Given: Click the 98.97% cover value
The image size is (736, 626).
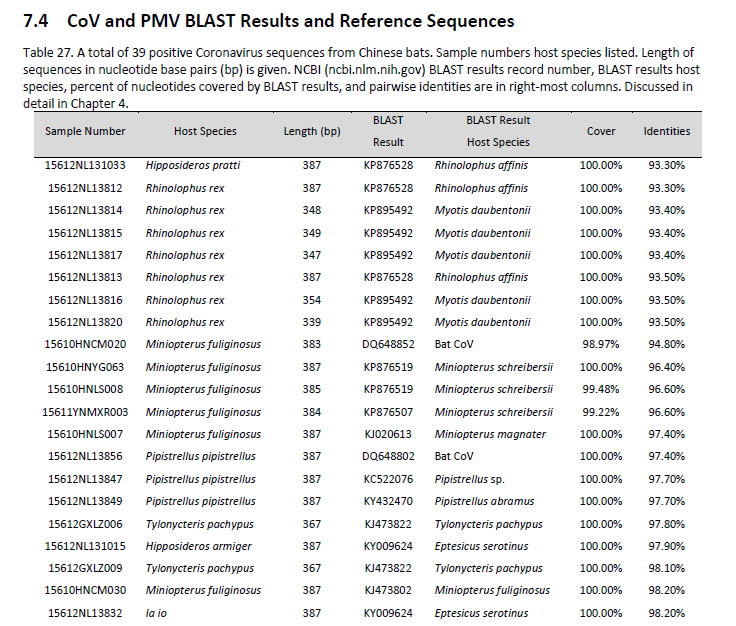Looking at the screenshot, I should click(x=601, y=345).
